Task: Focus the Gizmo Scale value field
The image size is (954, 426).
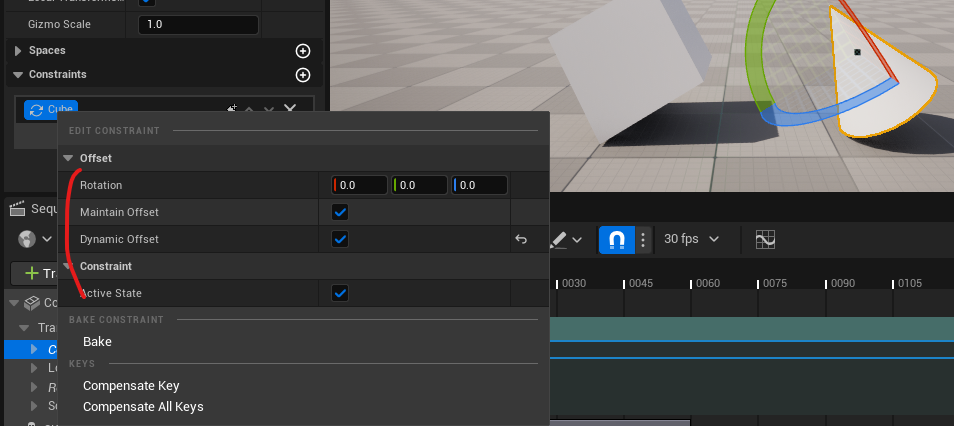Action: [198, 25]
